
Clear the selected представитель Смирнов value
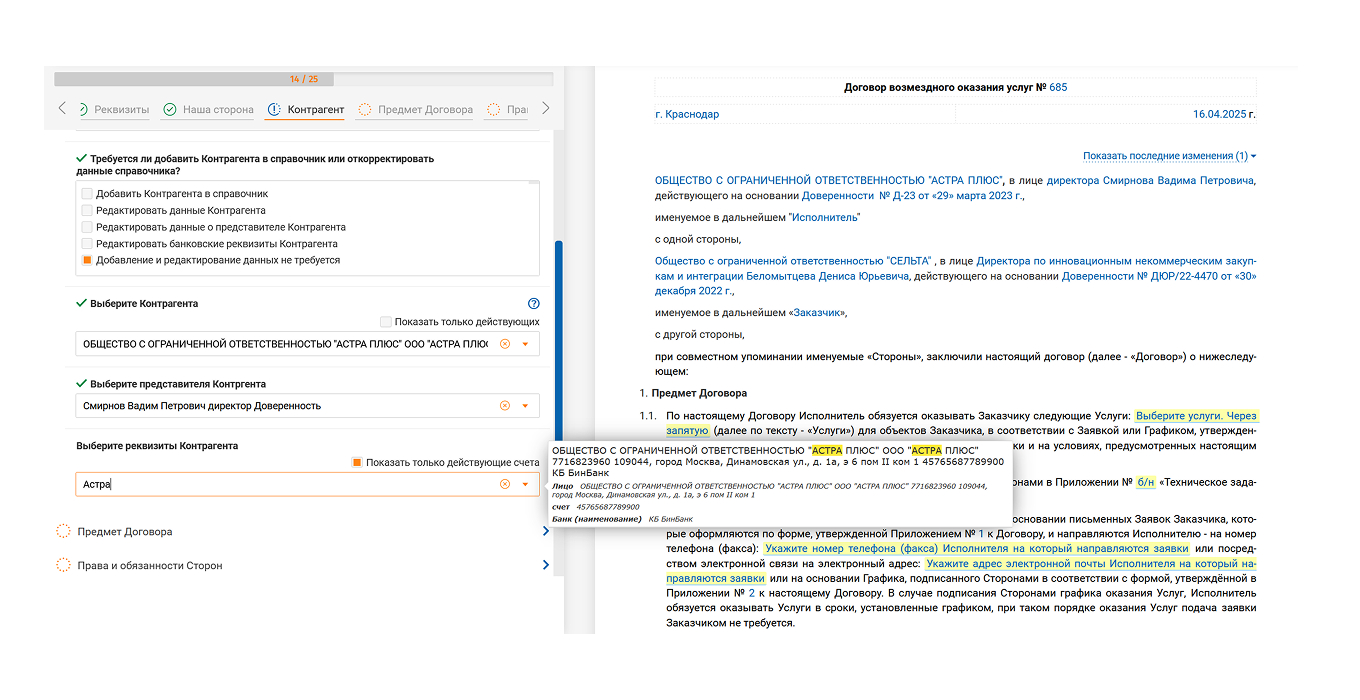[x=505, y=406]
